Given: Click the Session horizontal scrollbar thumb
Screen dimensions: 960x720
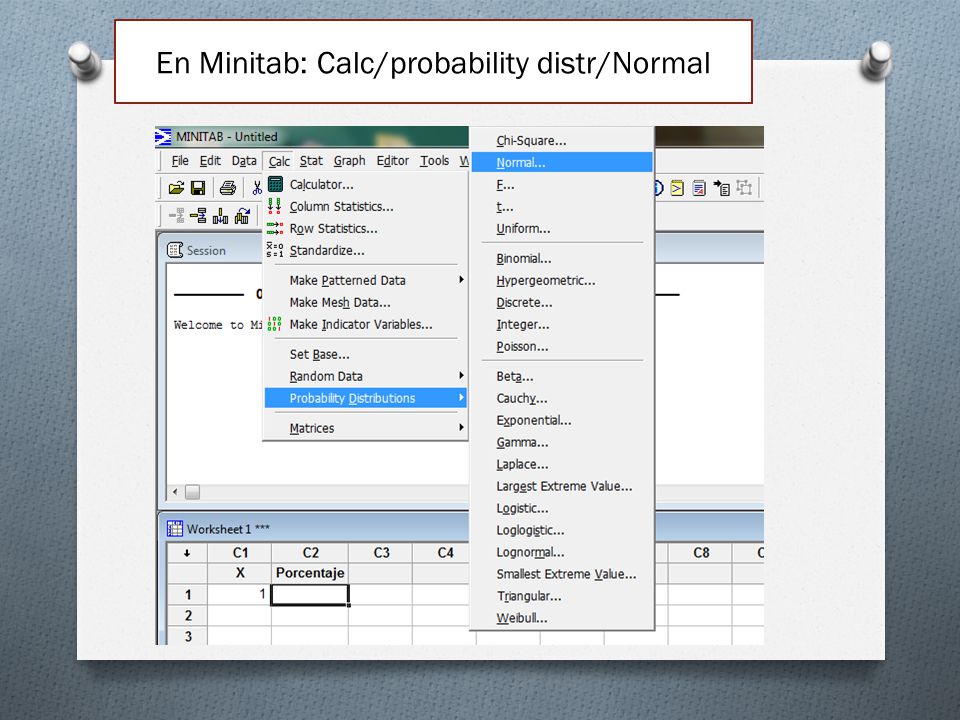Looking at the screenshot, I should [192, 492].
